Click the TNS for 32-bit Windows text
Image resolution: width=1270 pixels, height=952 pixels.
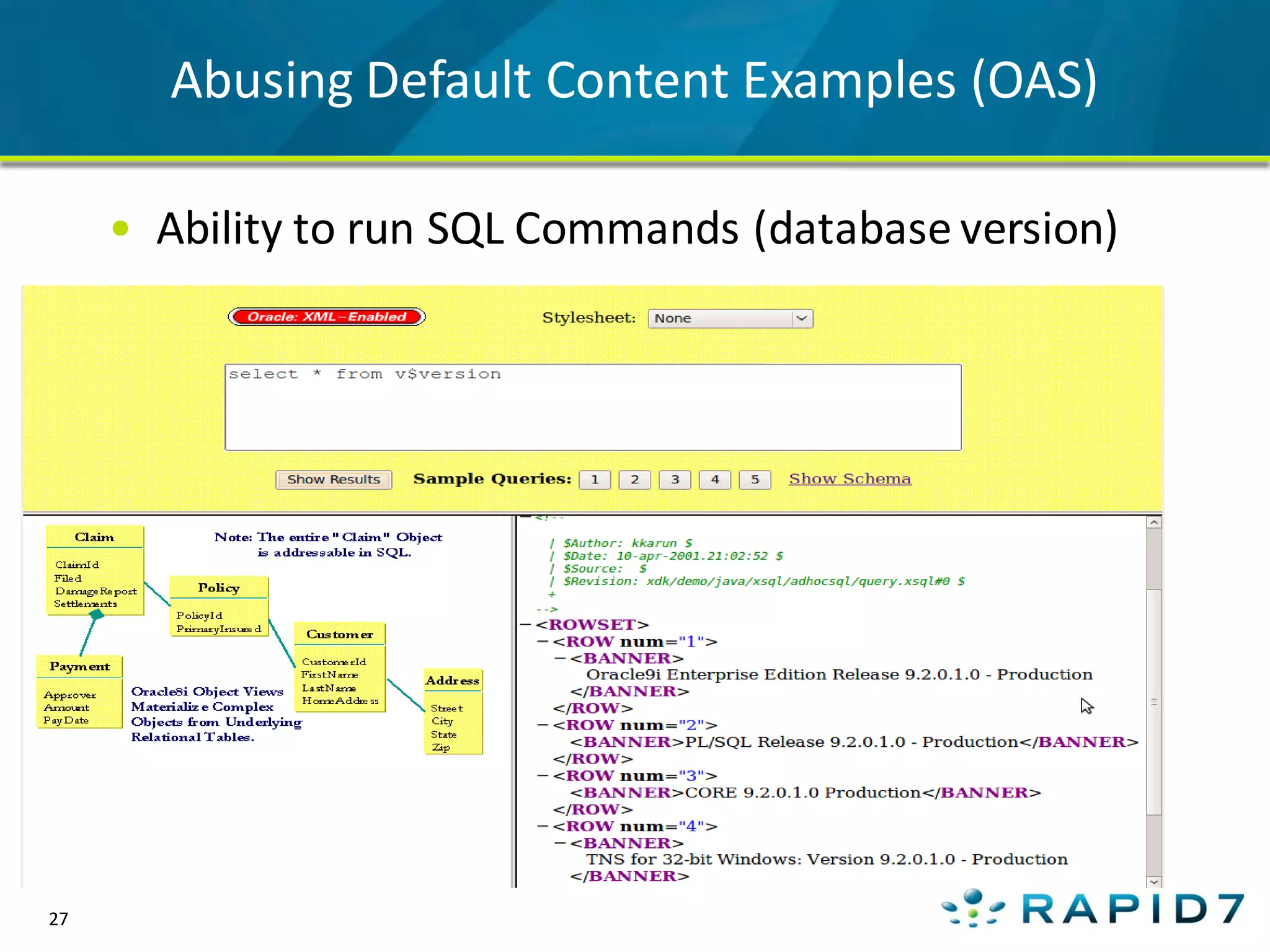tap(827, 860)
